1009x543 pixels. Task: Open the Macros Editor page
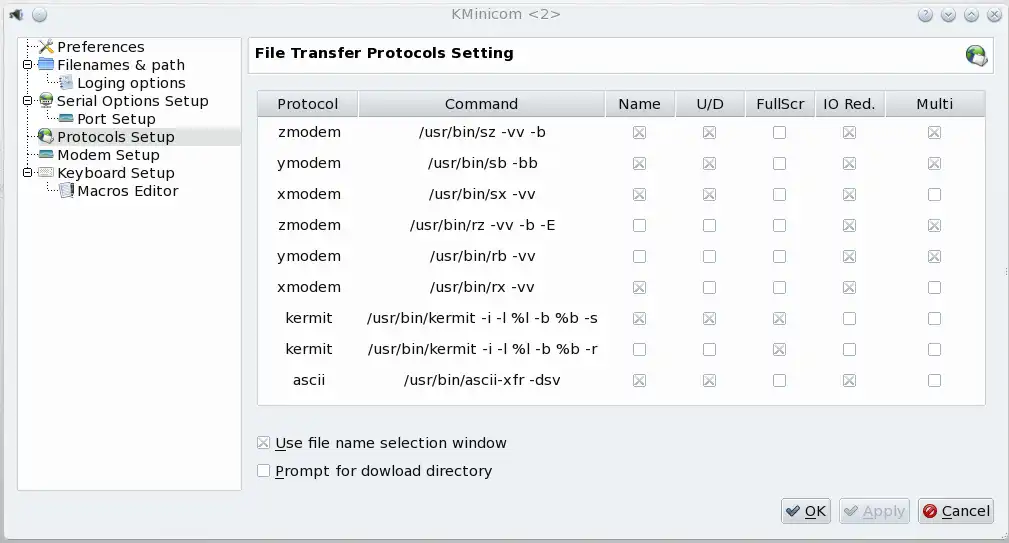[128, 191]
